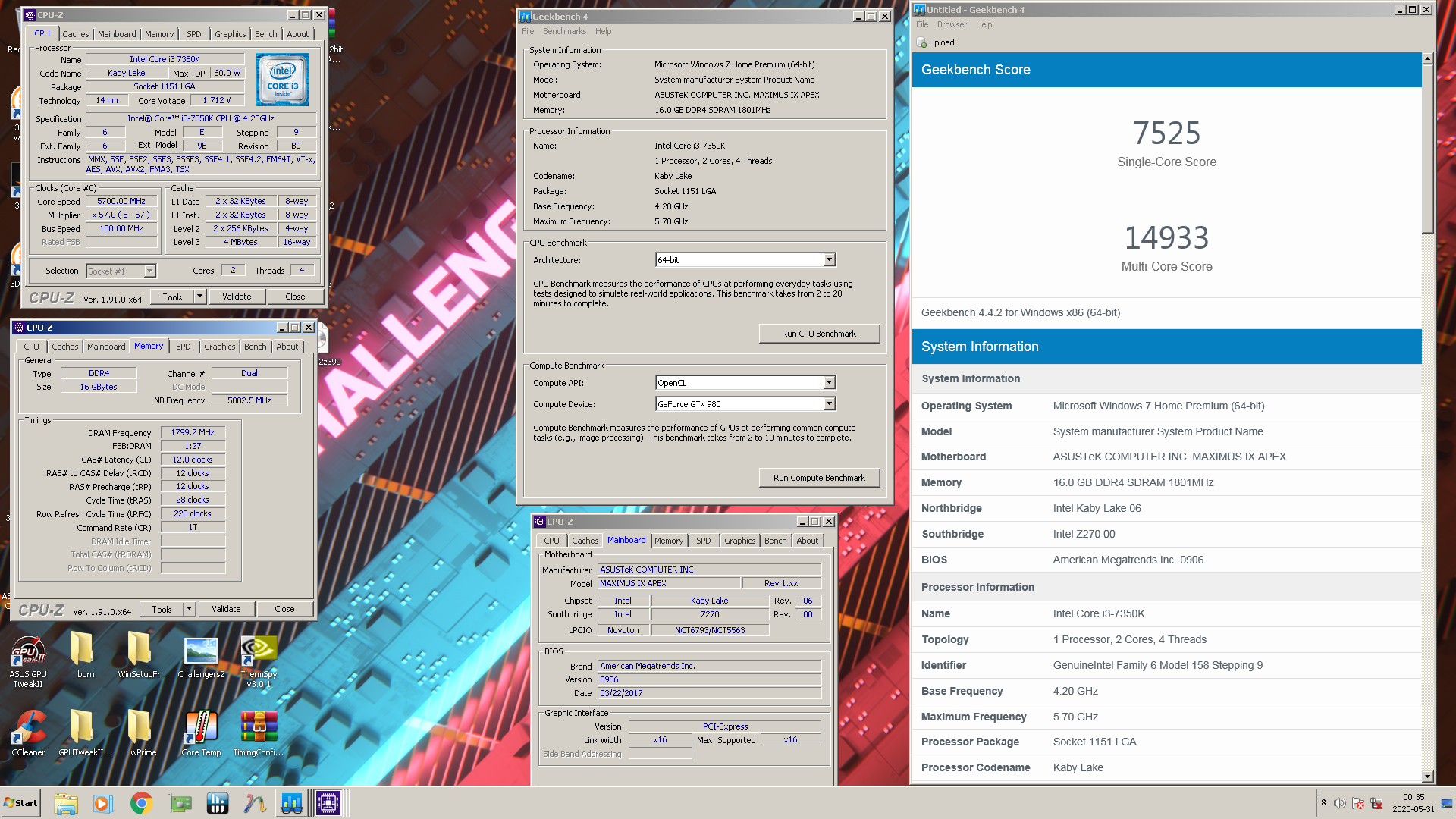Click Tools button in memory CPU-Z window
1456x819 pixels.
click(162, 609)
